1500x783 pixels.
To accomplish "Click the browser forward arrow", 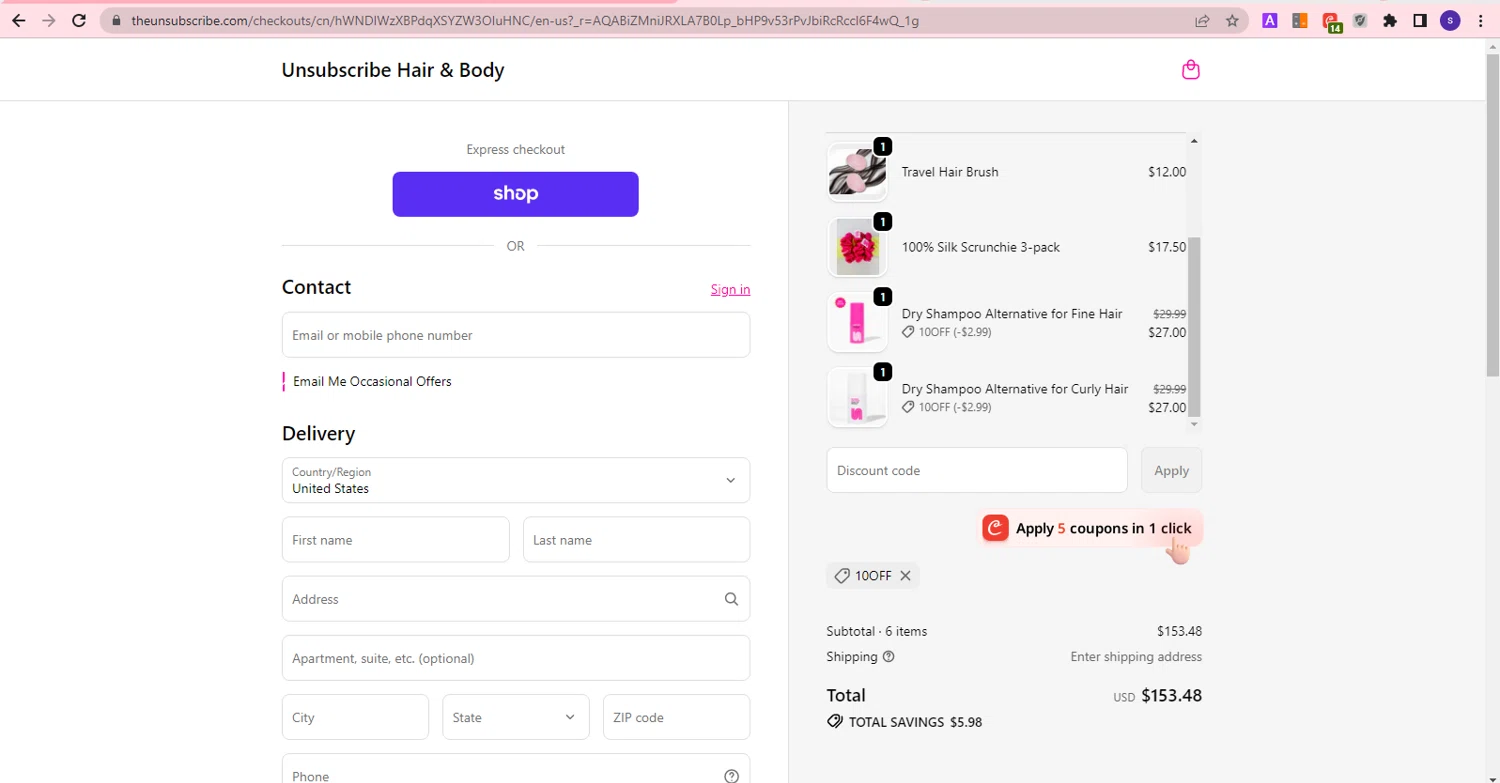I will coord(48,20).
